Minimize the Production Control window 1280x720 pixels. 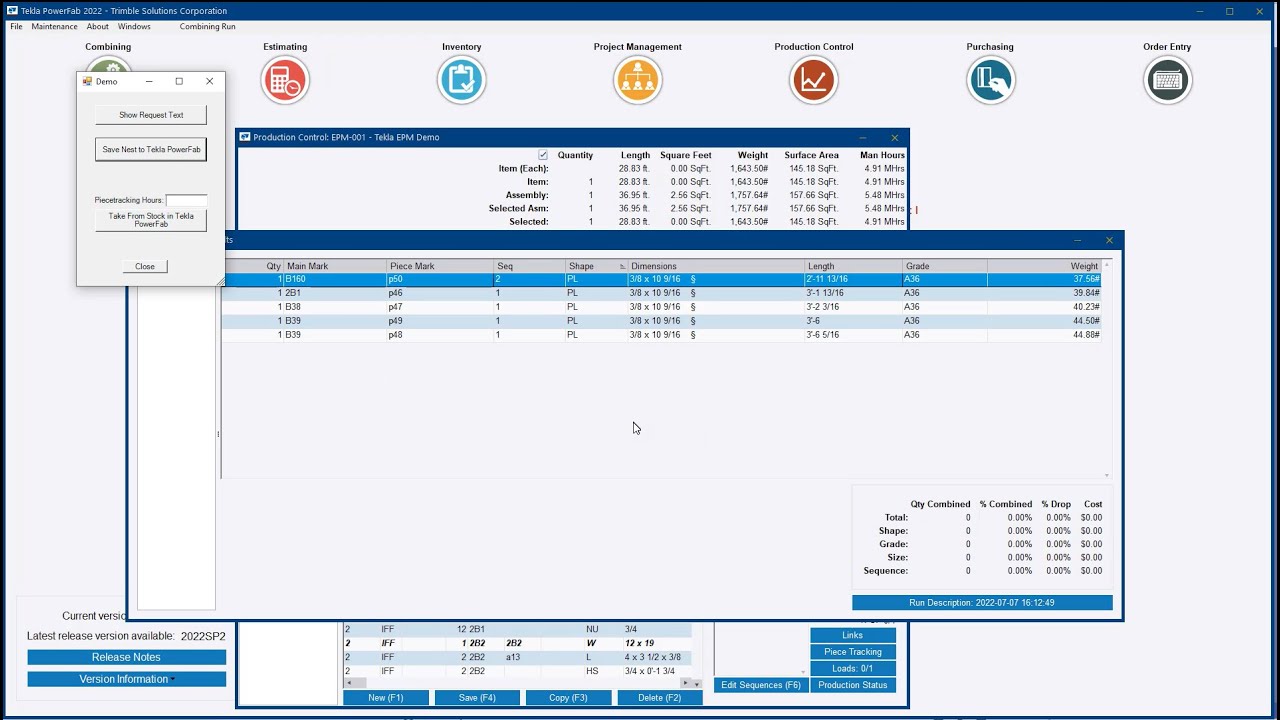click(x=863, y=137)
